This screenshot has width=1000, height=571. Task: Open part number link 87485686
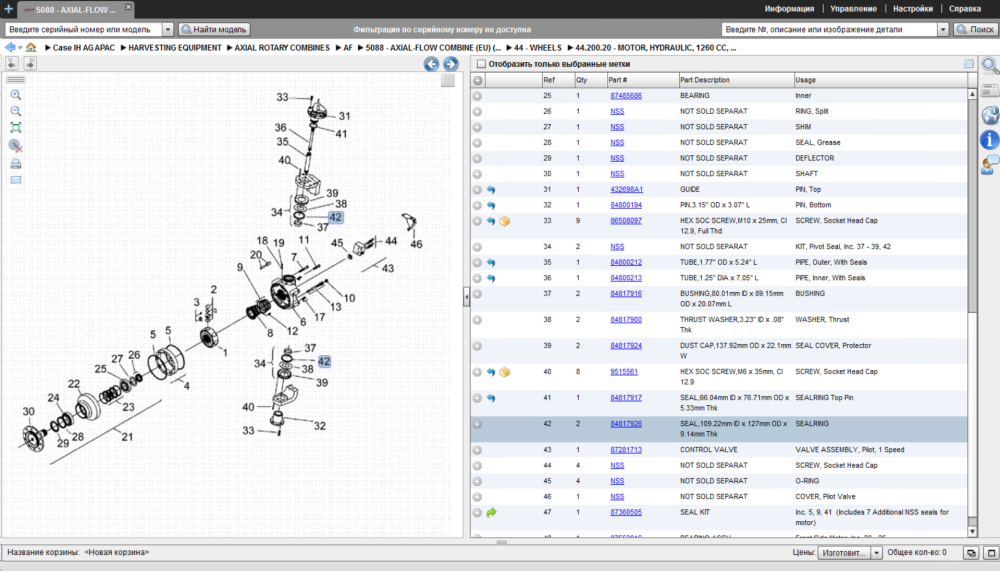pos(626,96)
